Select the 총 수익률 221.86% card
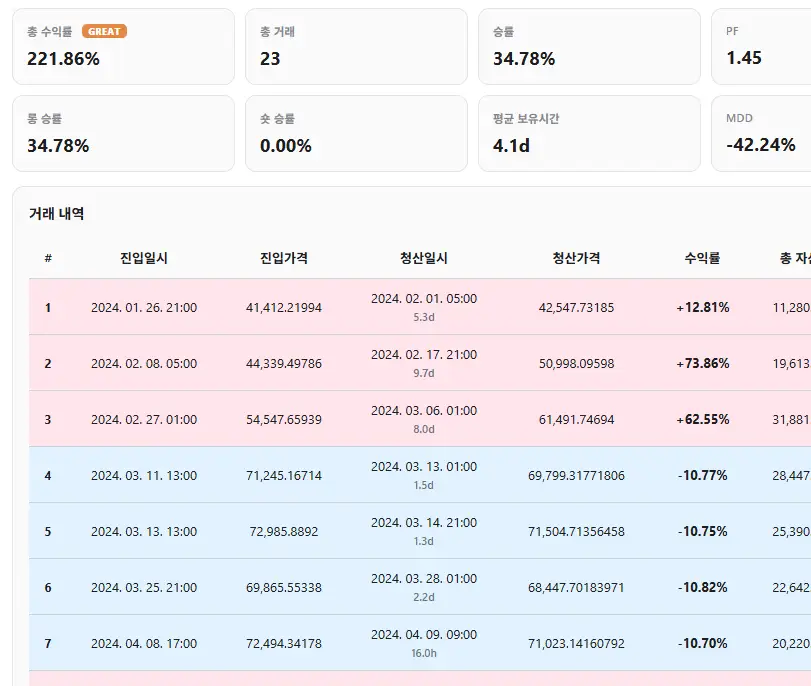The image size is (811, 686). point(123,47)
